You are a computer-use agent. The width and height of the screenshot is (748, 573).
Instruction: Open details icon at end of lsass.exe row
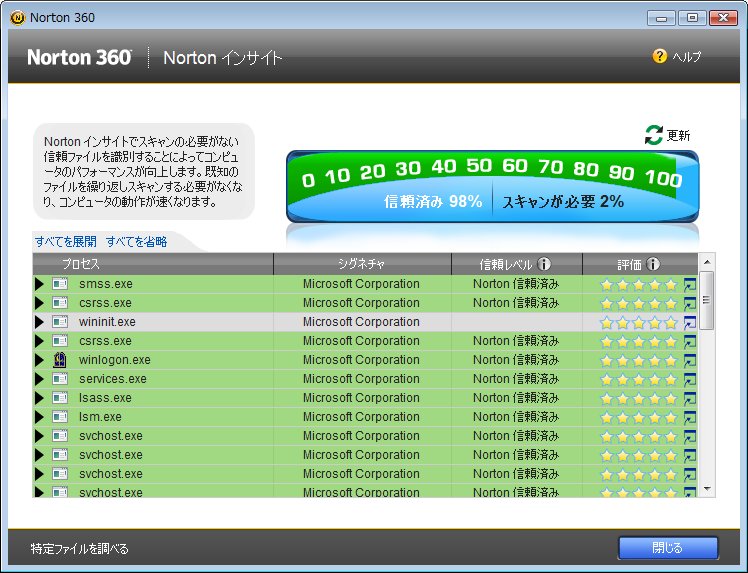[x=690, y=399]
